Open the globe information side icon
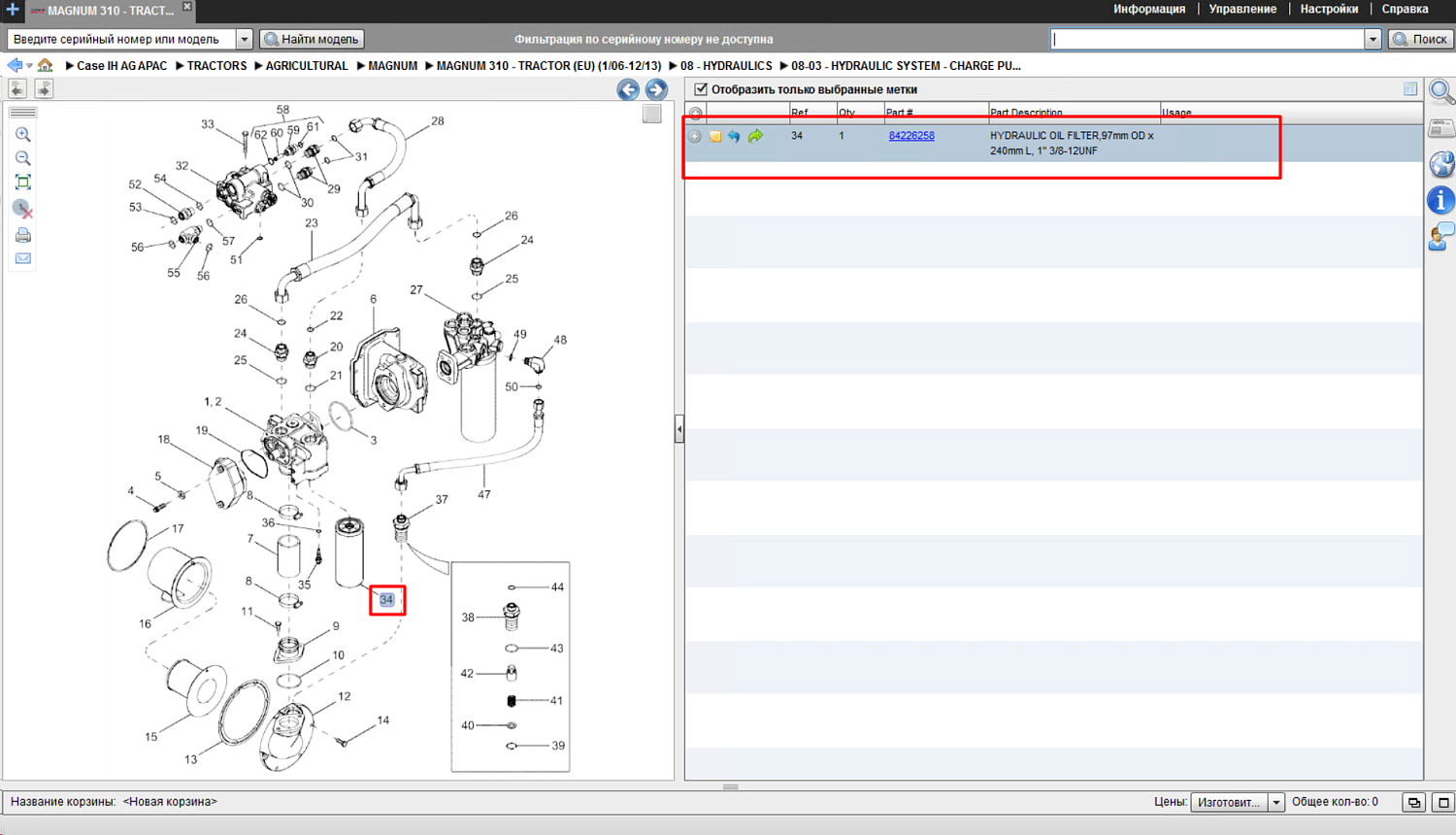 pos(1441,163)
